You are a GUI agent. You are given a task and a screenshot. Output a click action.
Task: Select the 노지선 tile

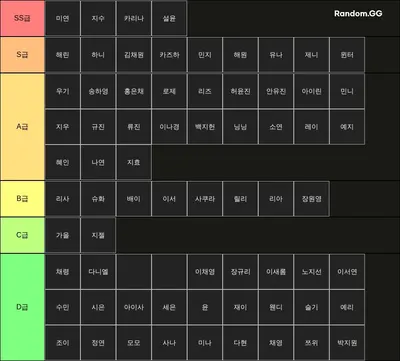[x=311, y=271]
